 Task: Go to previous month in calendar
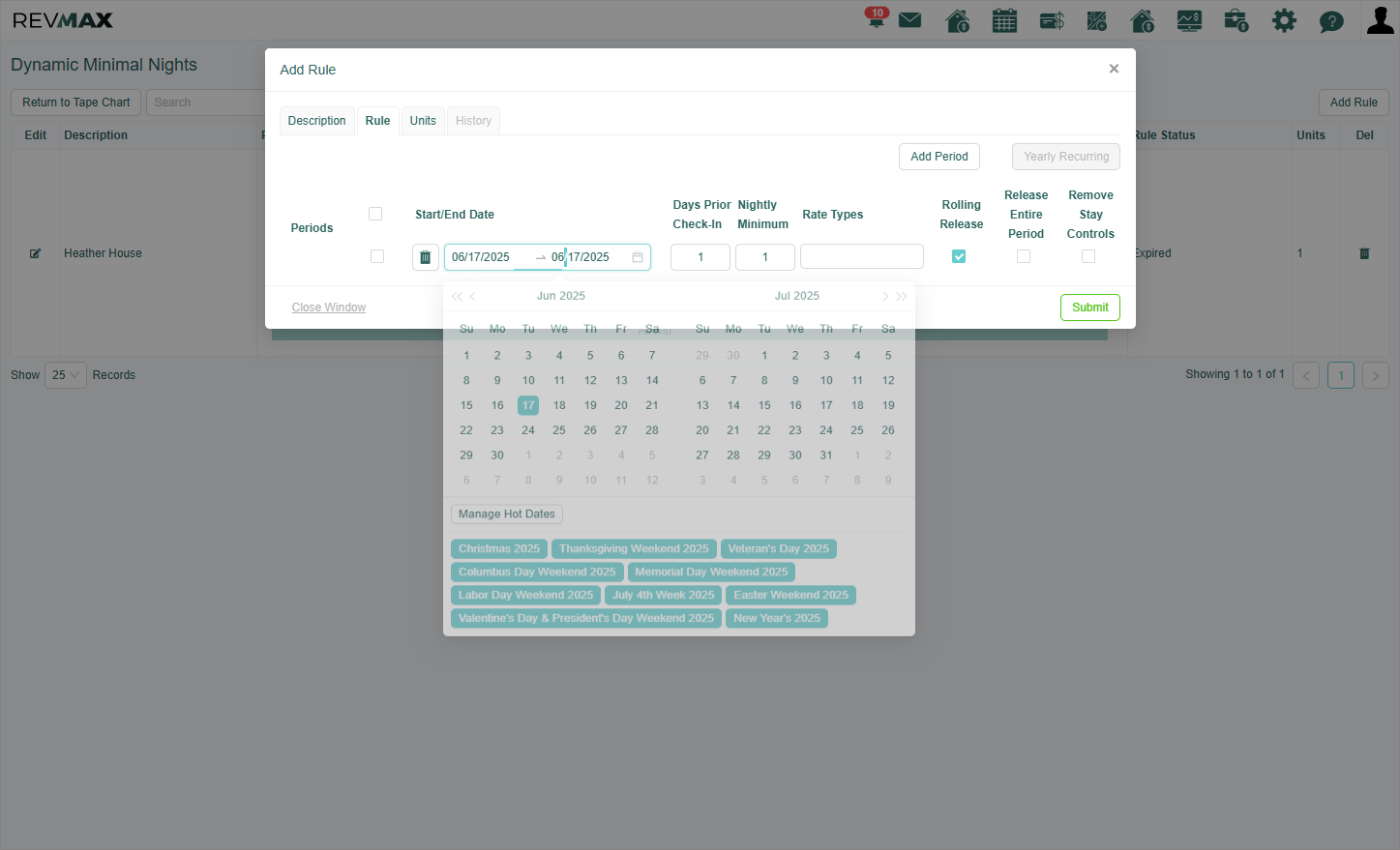(x=473, y=296)
